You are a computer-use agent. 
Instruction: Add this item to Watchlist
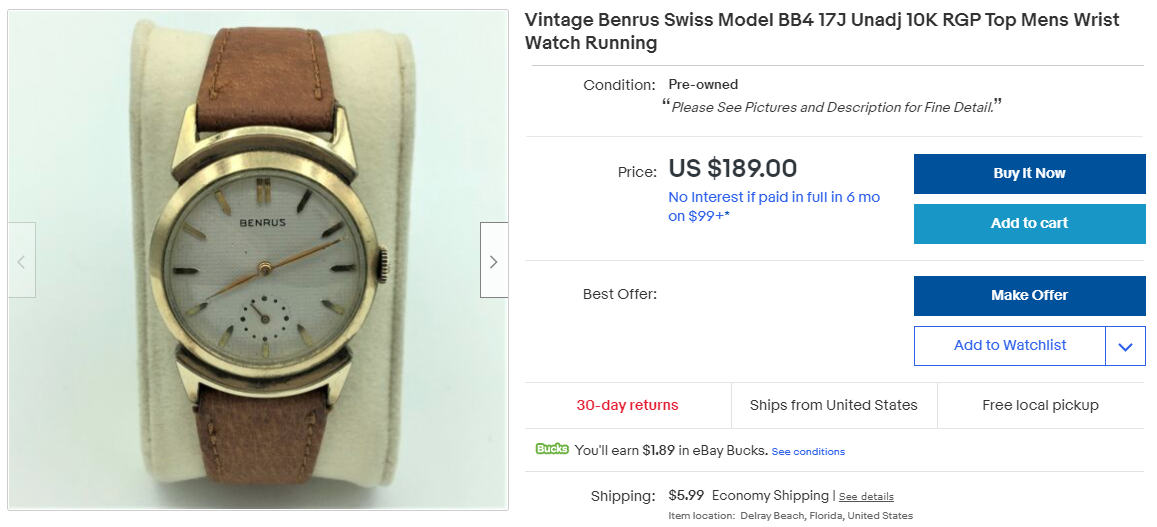coord(1009,346)
